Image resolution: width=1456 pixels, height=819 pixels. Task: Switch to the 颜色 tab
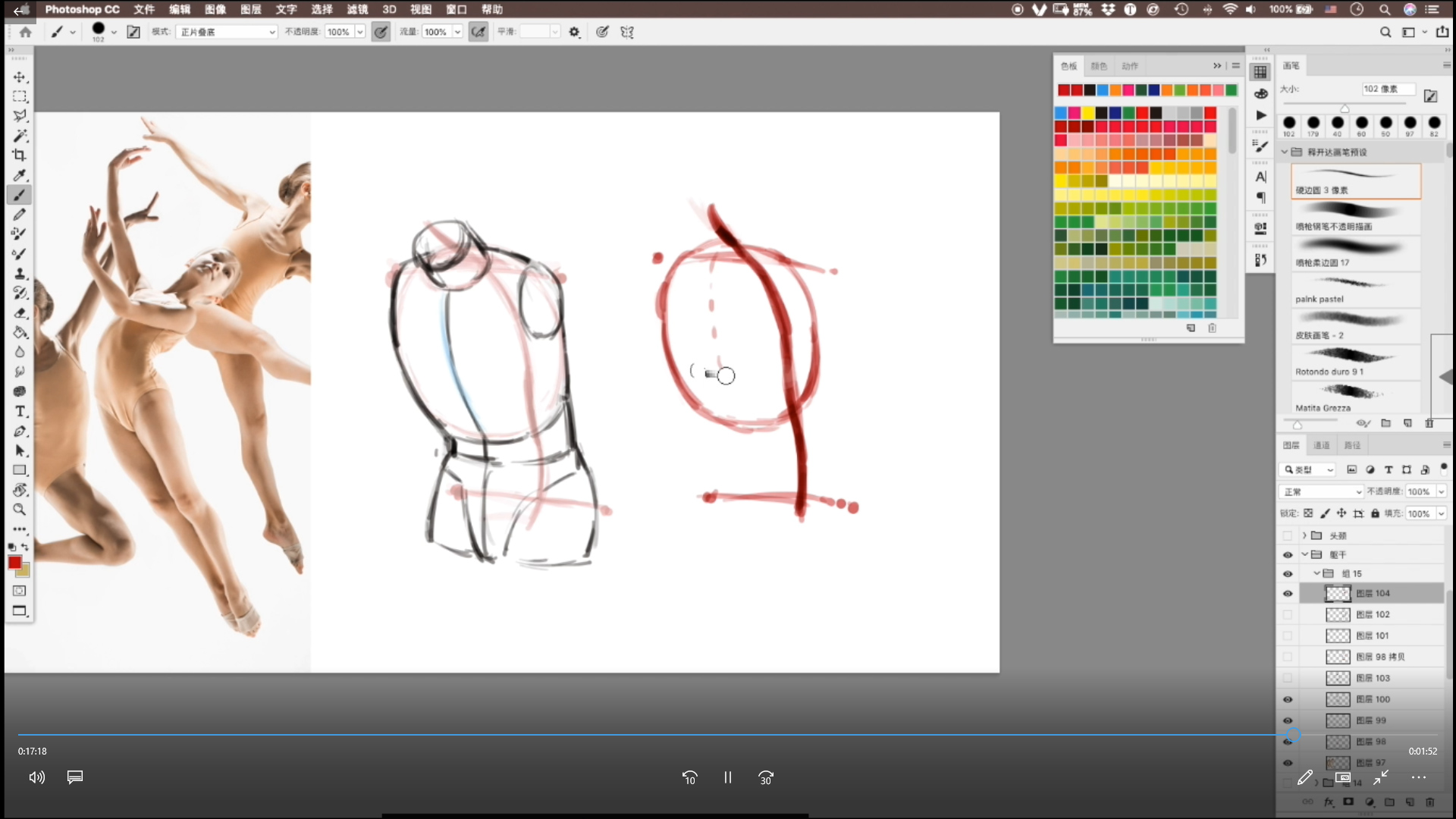click(x=1099, y=66)
